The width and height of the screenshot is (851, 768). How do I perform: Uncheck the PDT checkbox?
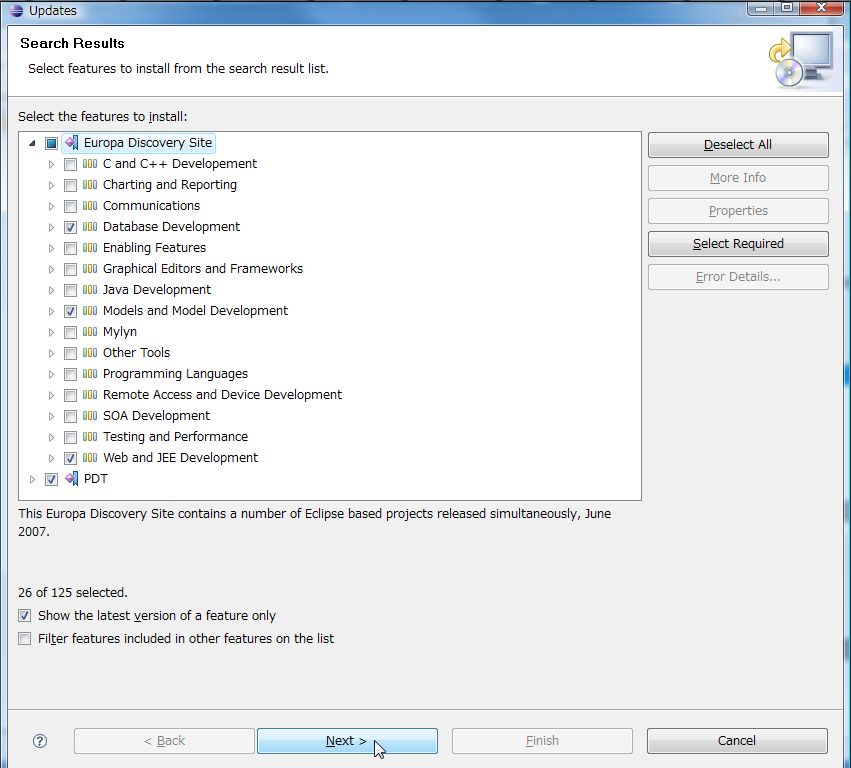tap(52, 479)
